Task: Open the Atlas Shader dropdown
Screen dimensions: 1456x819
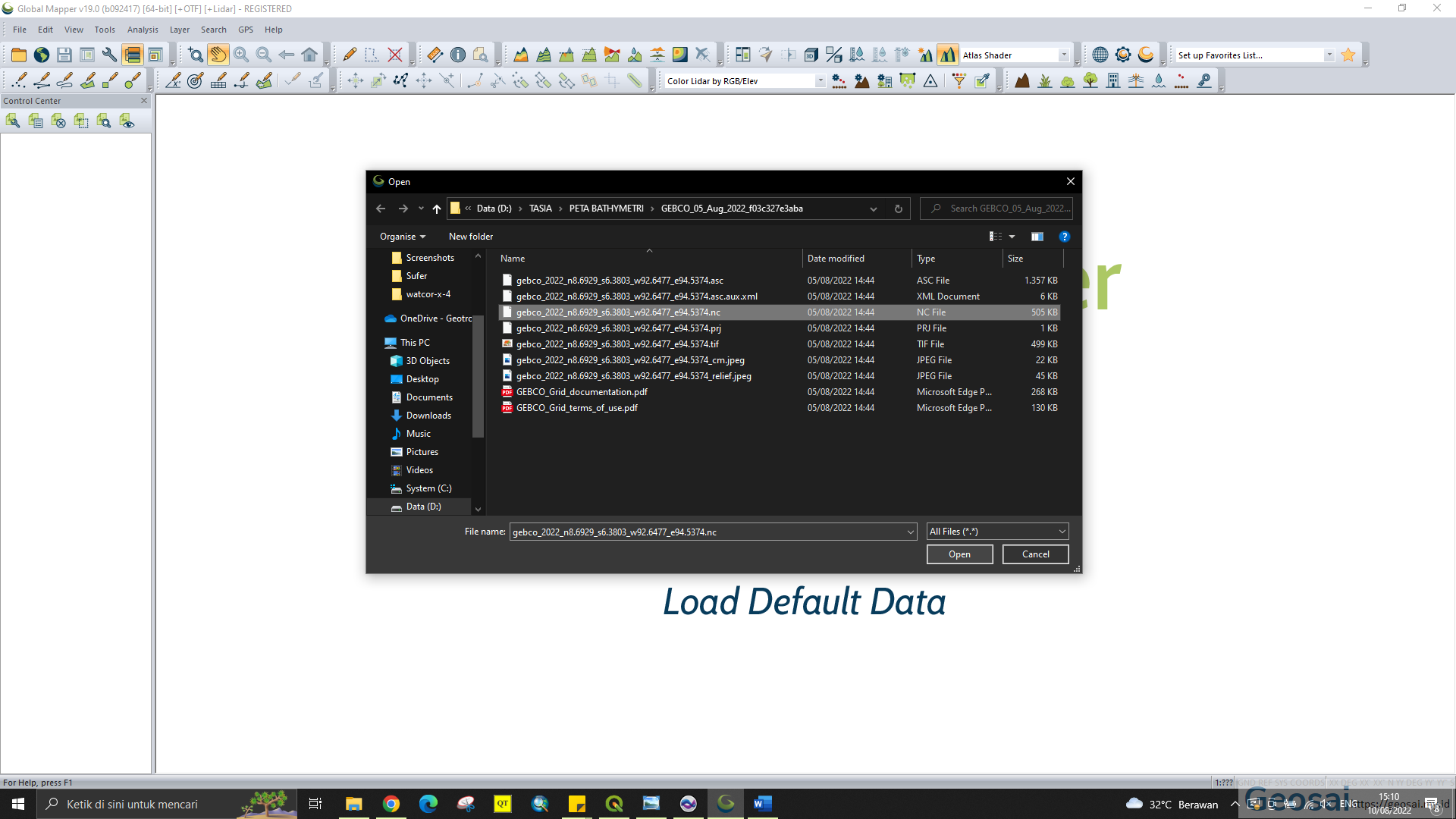Action: coord(1065,54)
